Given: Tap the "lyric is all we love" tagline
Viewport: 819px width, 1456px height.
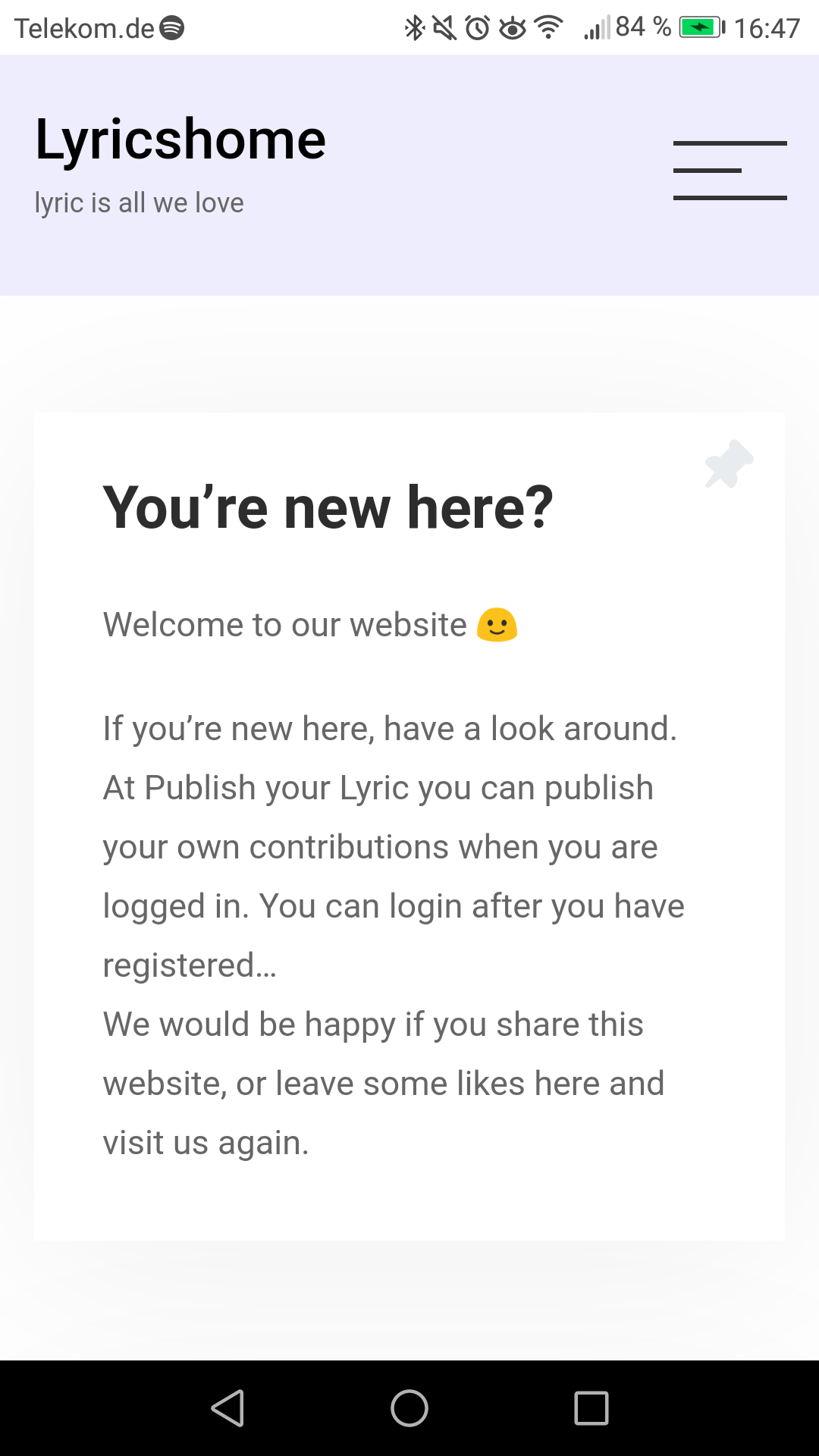Looking at the screenshot, I should coord(140,203).
